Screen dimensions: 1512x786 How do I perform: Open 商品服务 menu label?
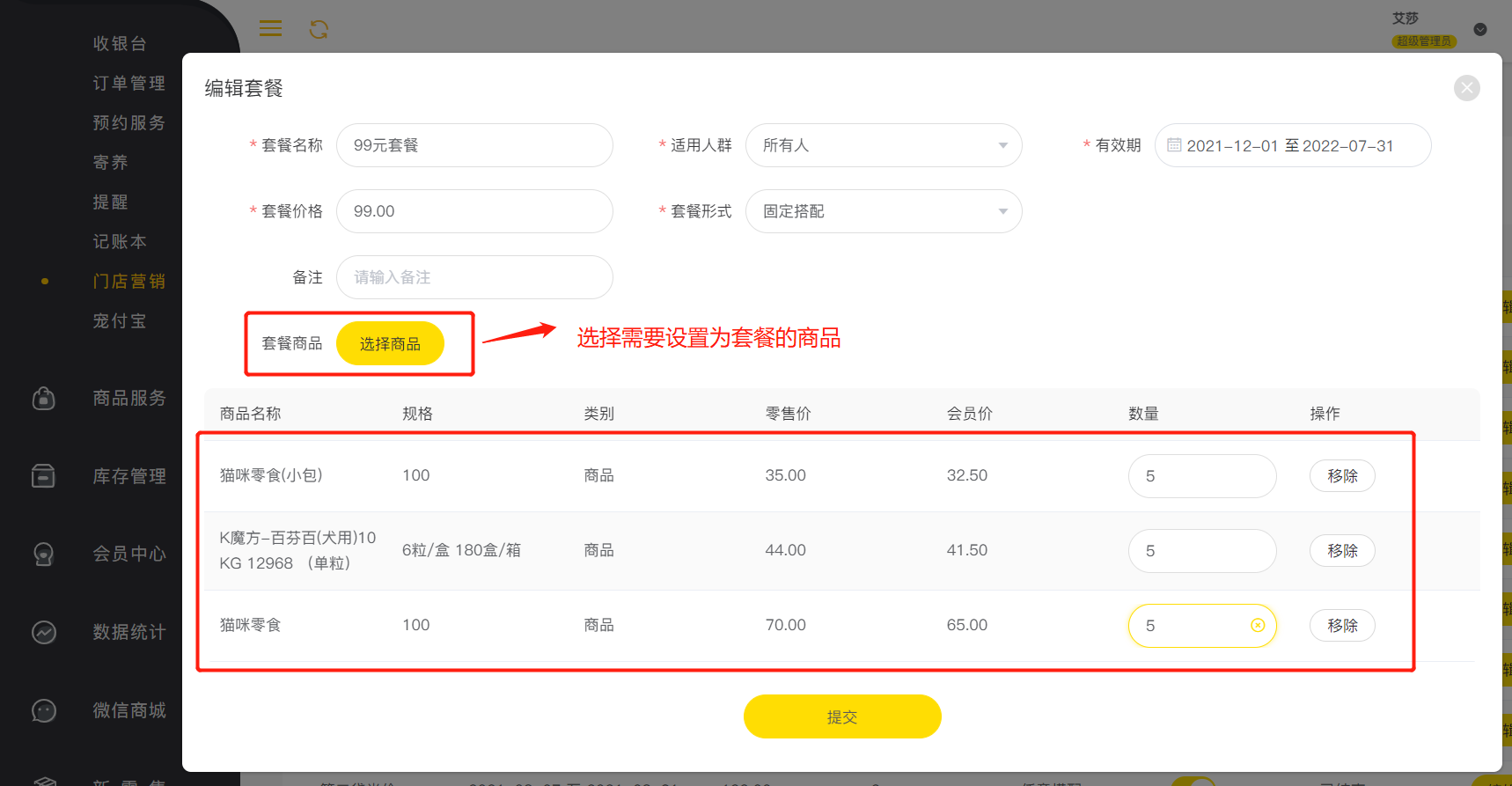click(x=129, y=398)
